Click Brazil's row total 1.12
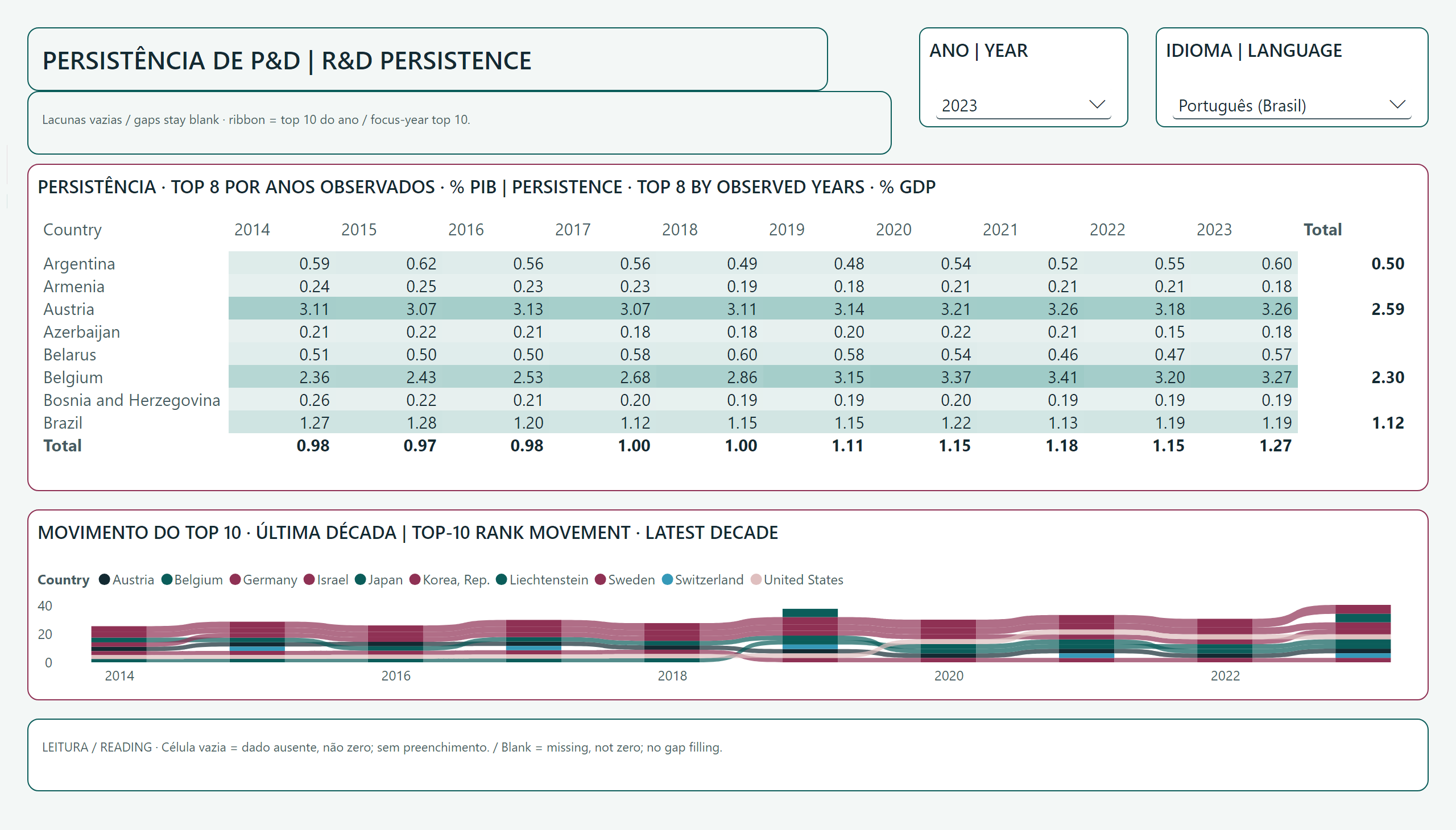The width and height of the screenshot is (1456, 830). click(x=1388, y=423)
